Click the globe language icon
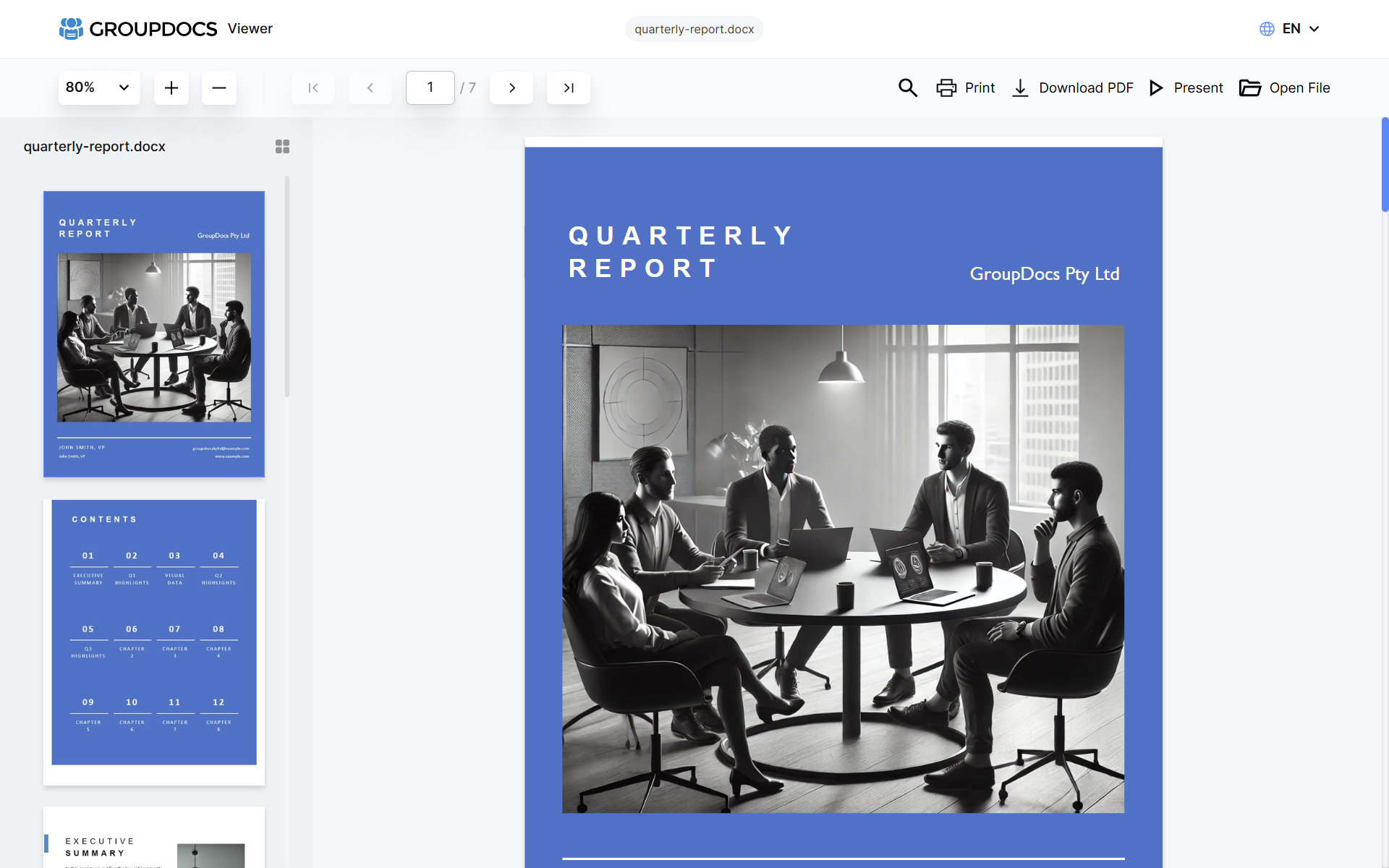Image resolution: width=1389 pixels, height=868 pixels. tap(1267, 29)
